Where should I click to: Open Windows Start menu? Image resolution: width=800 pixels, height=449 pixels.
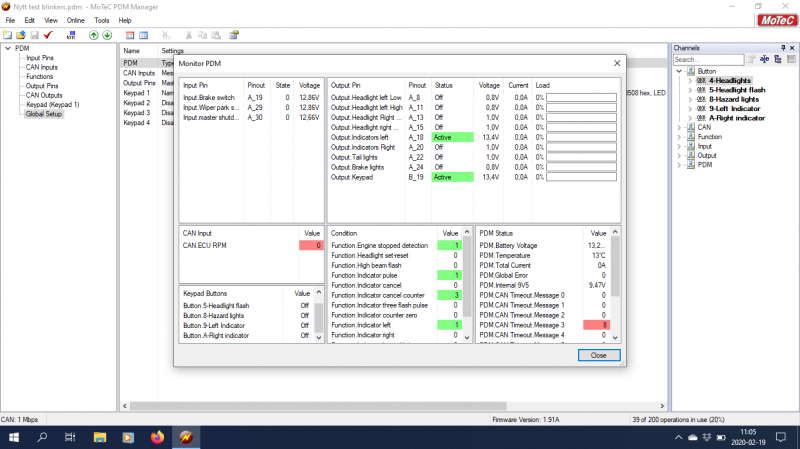coord(14,437)
